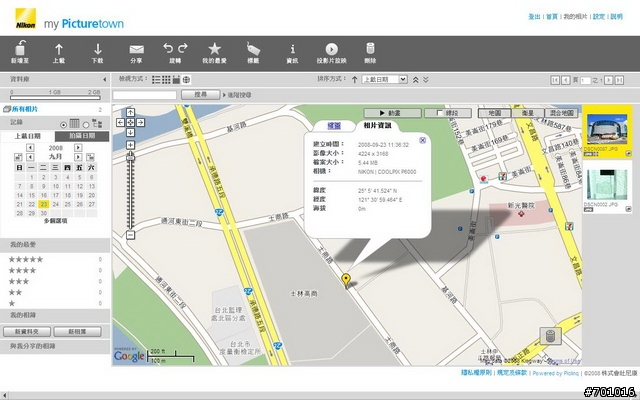Click the double chevron down expand icon
Image resolution: width=640 pixels, height=400 pixels.
click(x=426, y=80)
